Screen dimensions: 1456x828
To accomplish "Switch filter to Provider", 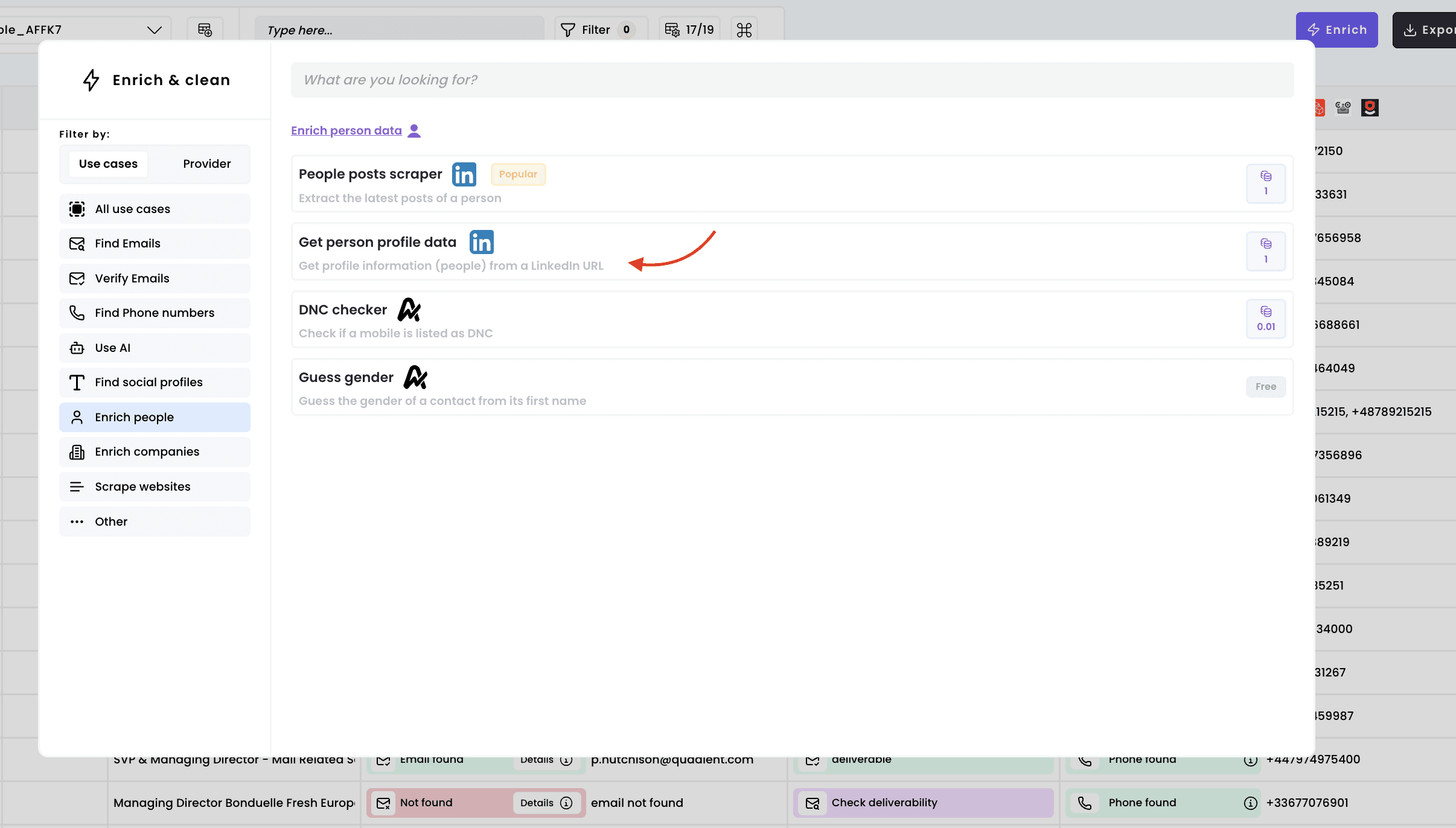I will tap(206, 164).
